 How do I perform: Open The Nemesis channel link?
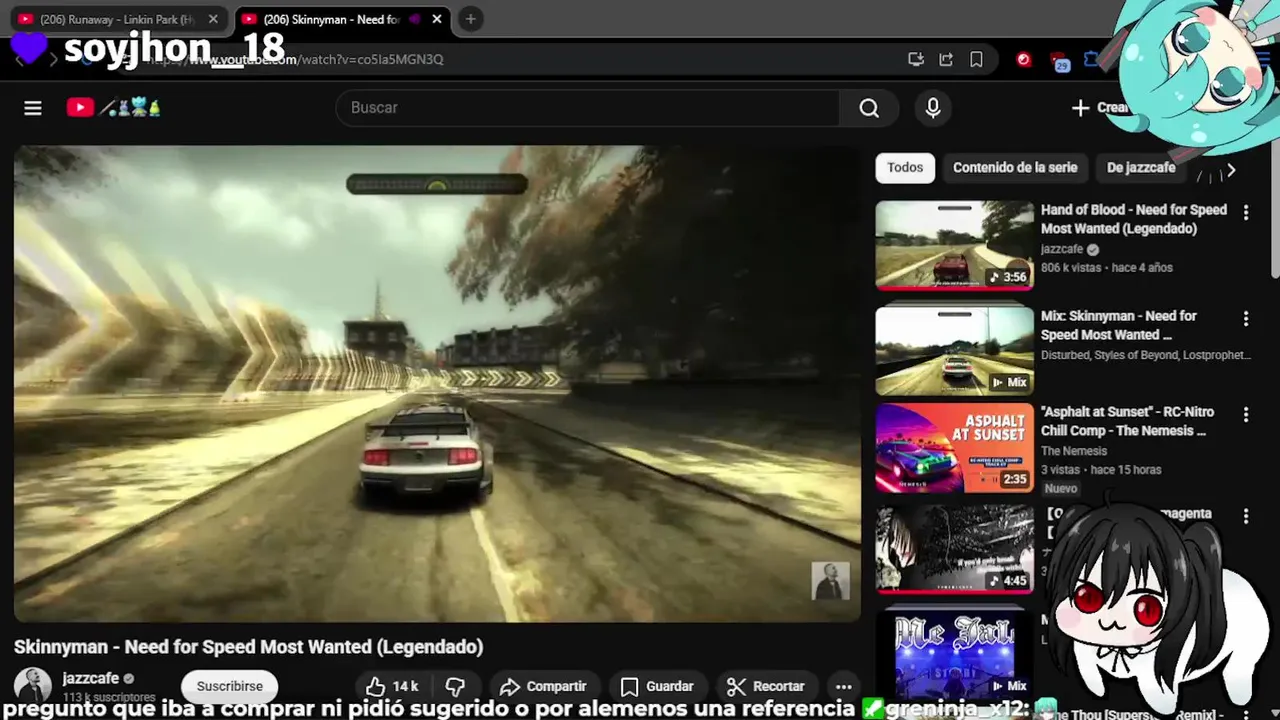pos(1074,451)
